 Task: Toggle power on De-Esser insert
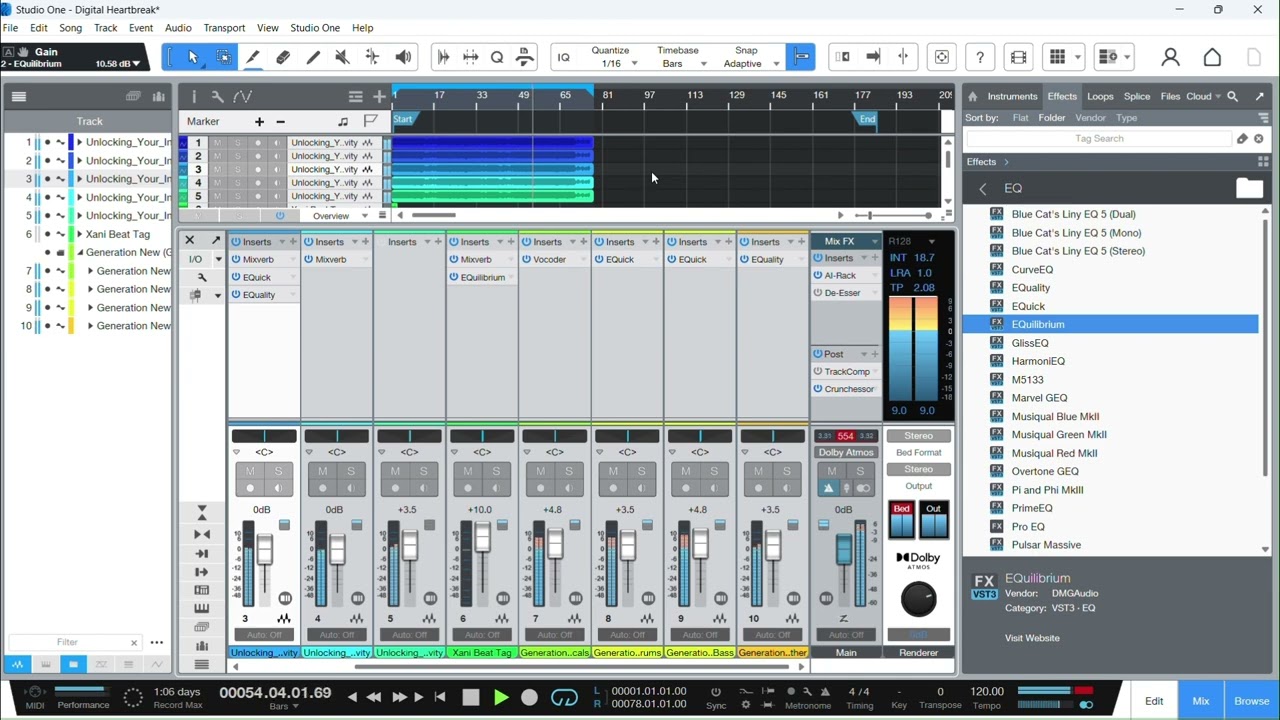point(817,293)
